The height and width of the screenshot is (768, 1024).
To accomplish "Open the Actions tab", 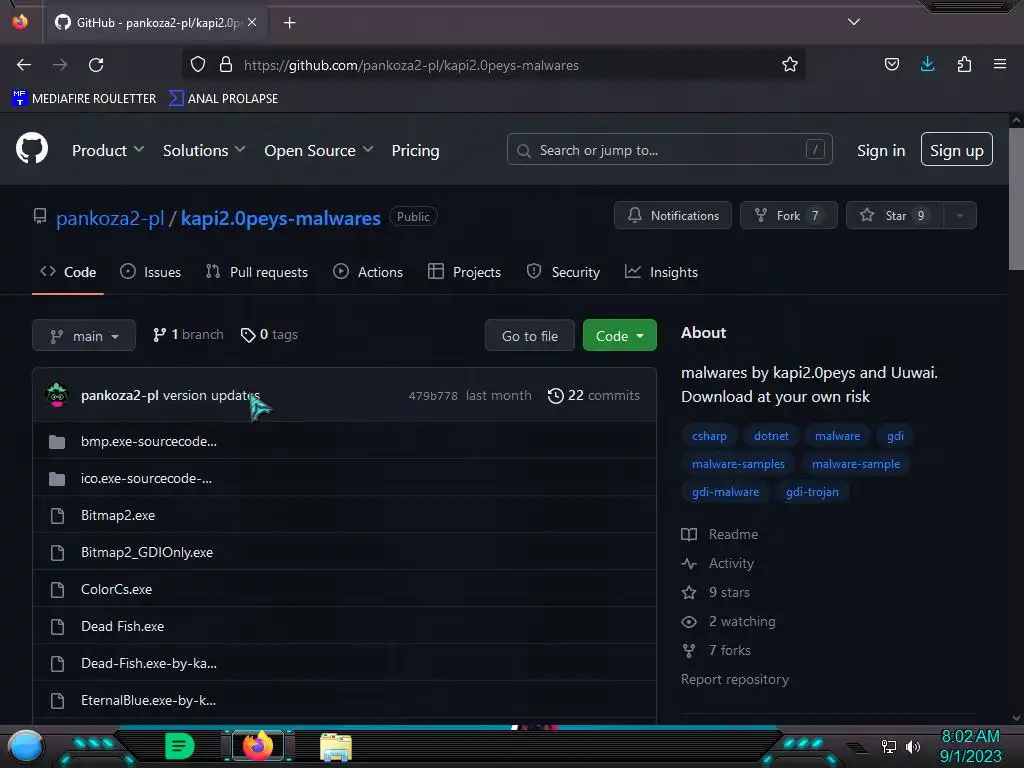I will pos(368,272).
